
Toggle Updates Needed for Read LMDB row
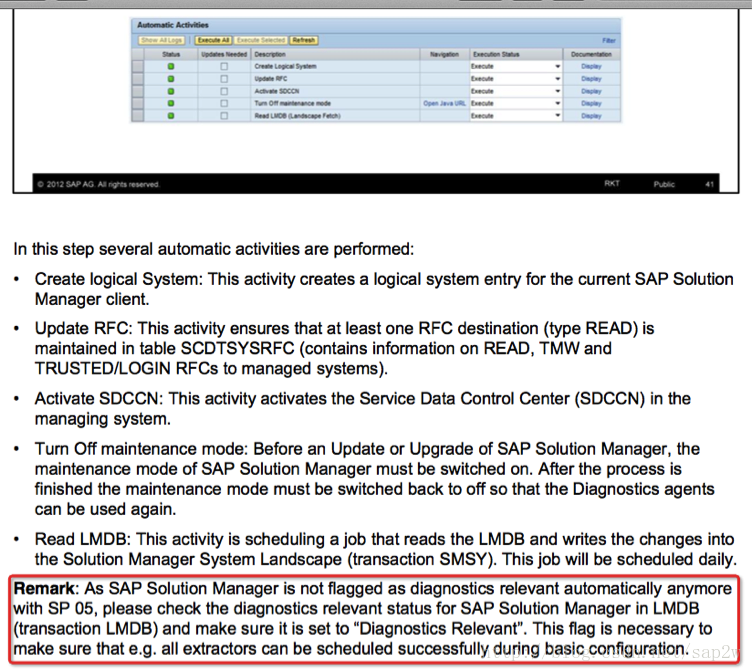coord(224,116)
